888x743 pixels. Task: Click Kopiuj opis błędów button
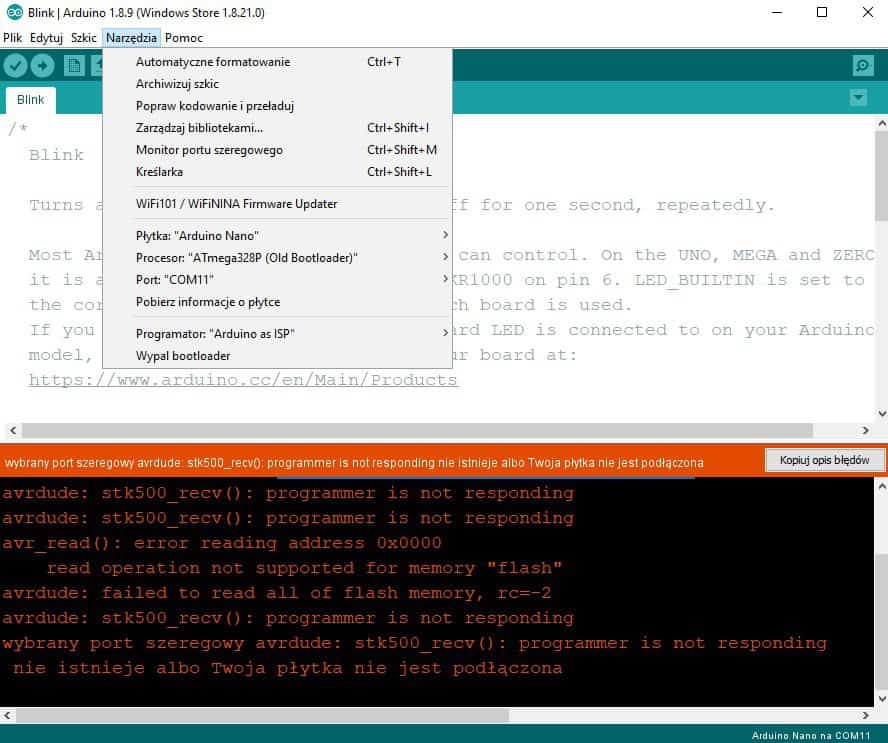click(x=824, y=460)
